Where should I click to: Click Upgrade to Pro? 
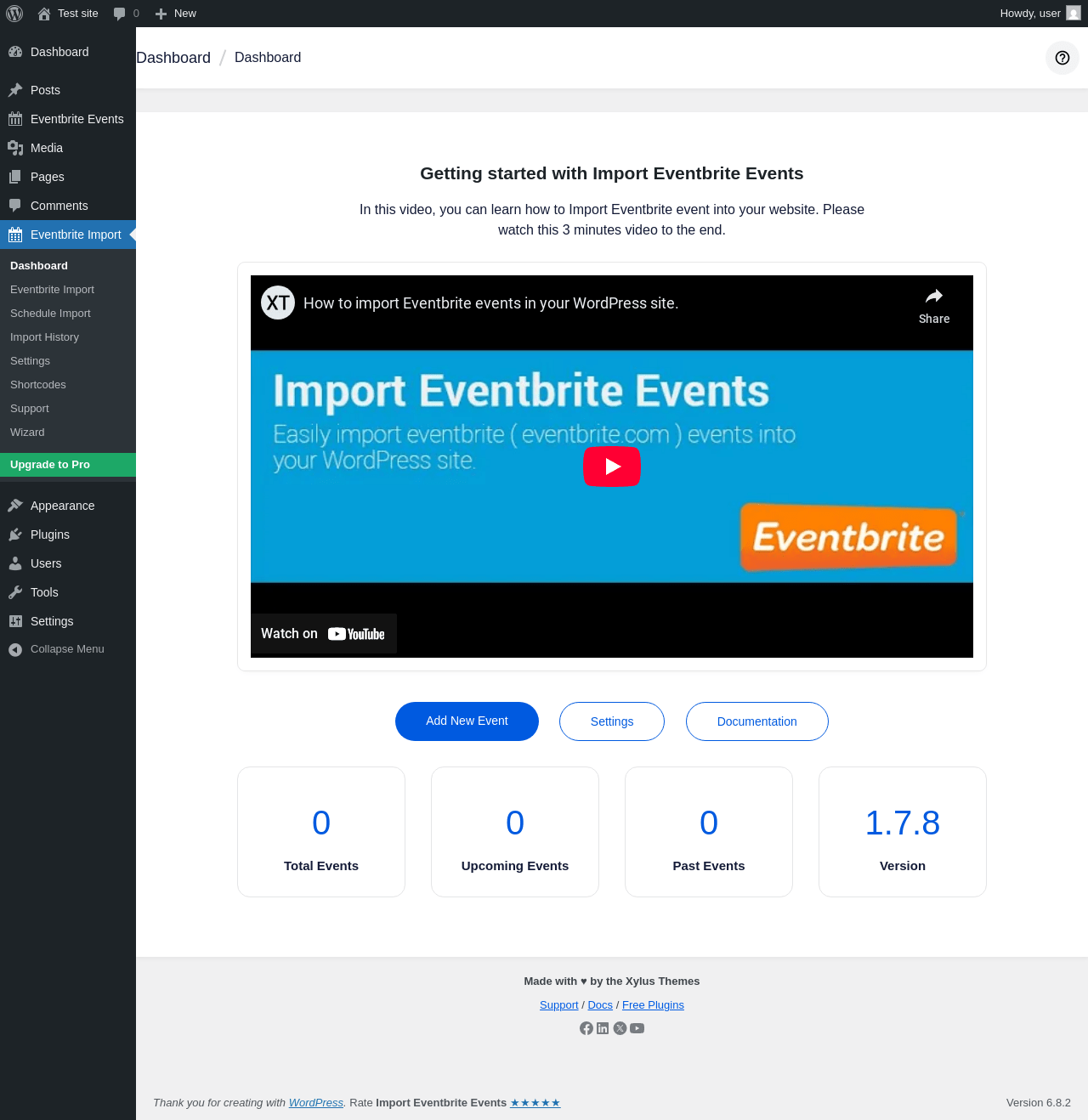click(x=68, y=465)
